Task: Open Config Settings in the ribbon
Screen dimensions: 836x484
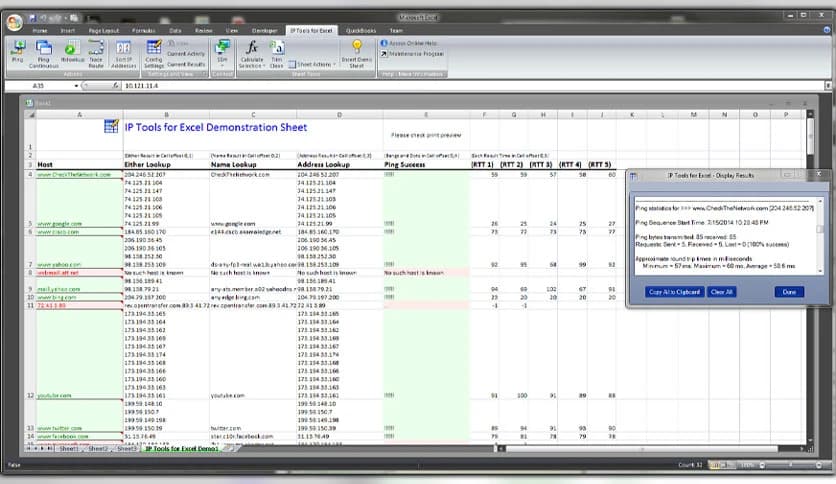Action: 154,54
